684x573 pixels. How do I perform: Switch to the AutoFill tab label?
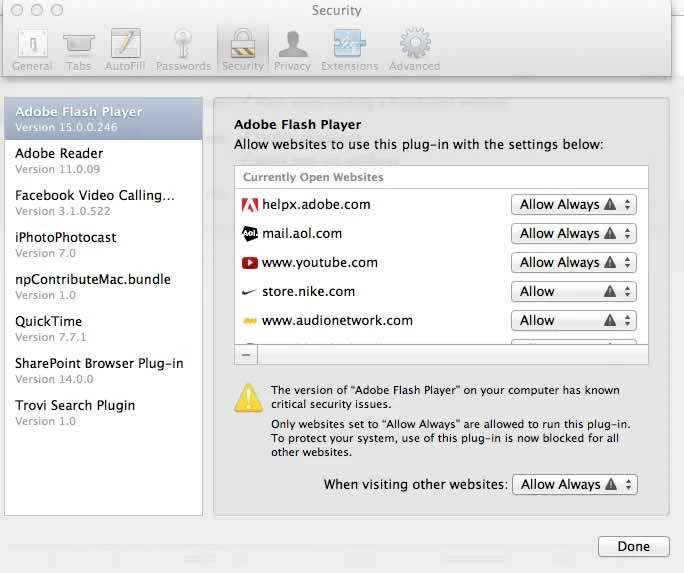pyautogui.click(x=125, y=66)
